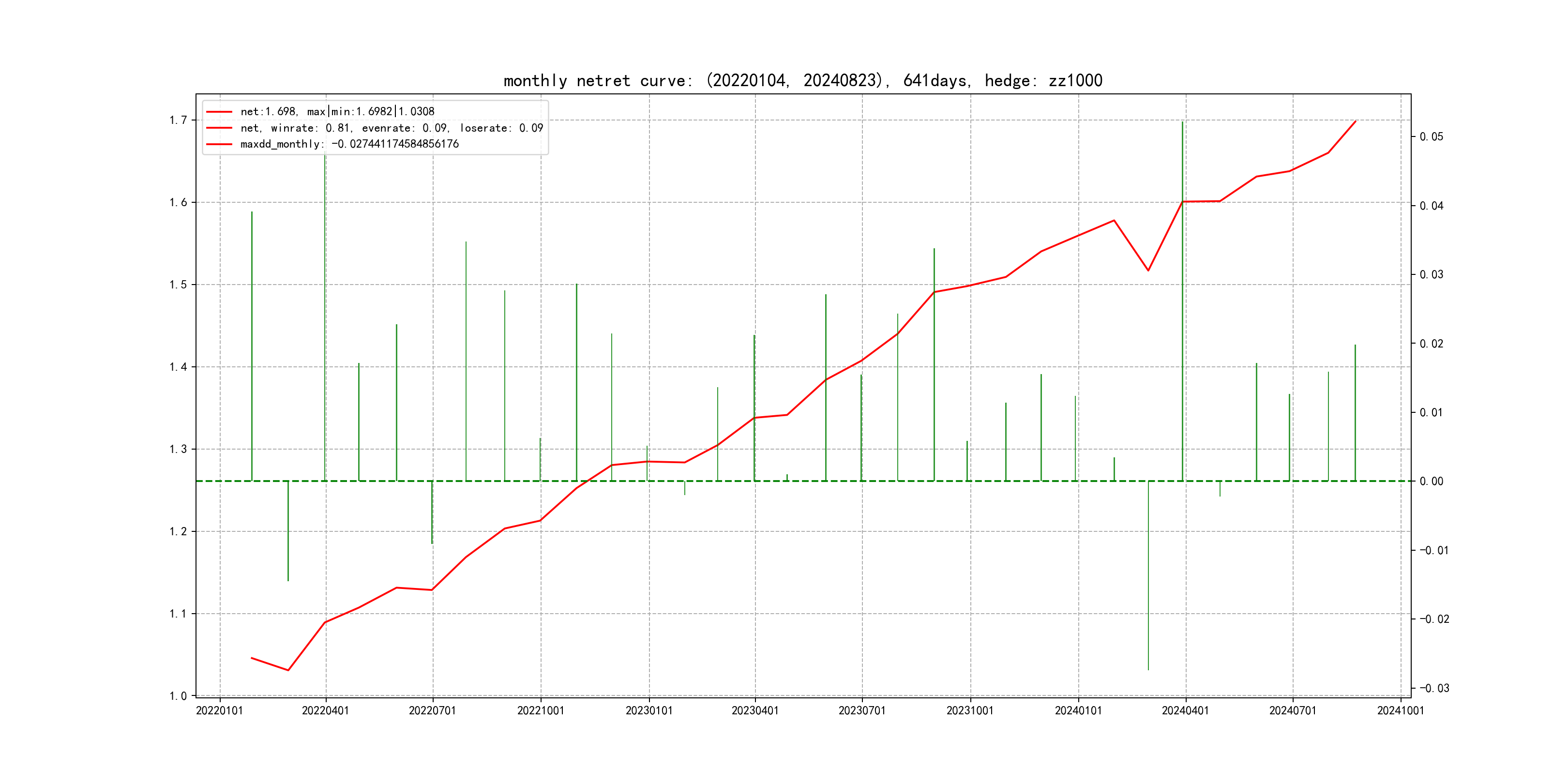The image size is (1568, 784).
Task: Click red line swatch beside net:1.698 legend
Action: (x=219, y=112)
